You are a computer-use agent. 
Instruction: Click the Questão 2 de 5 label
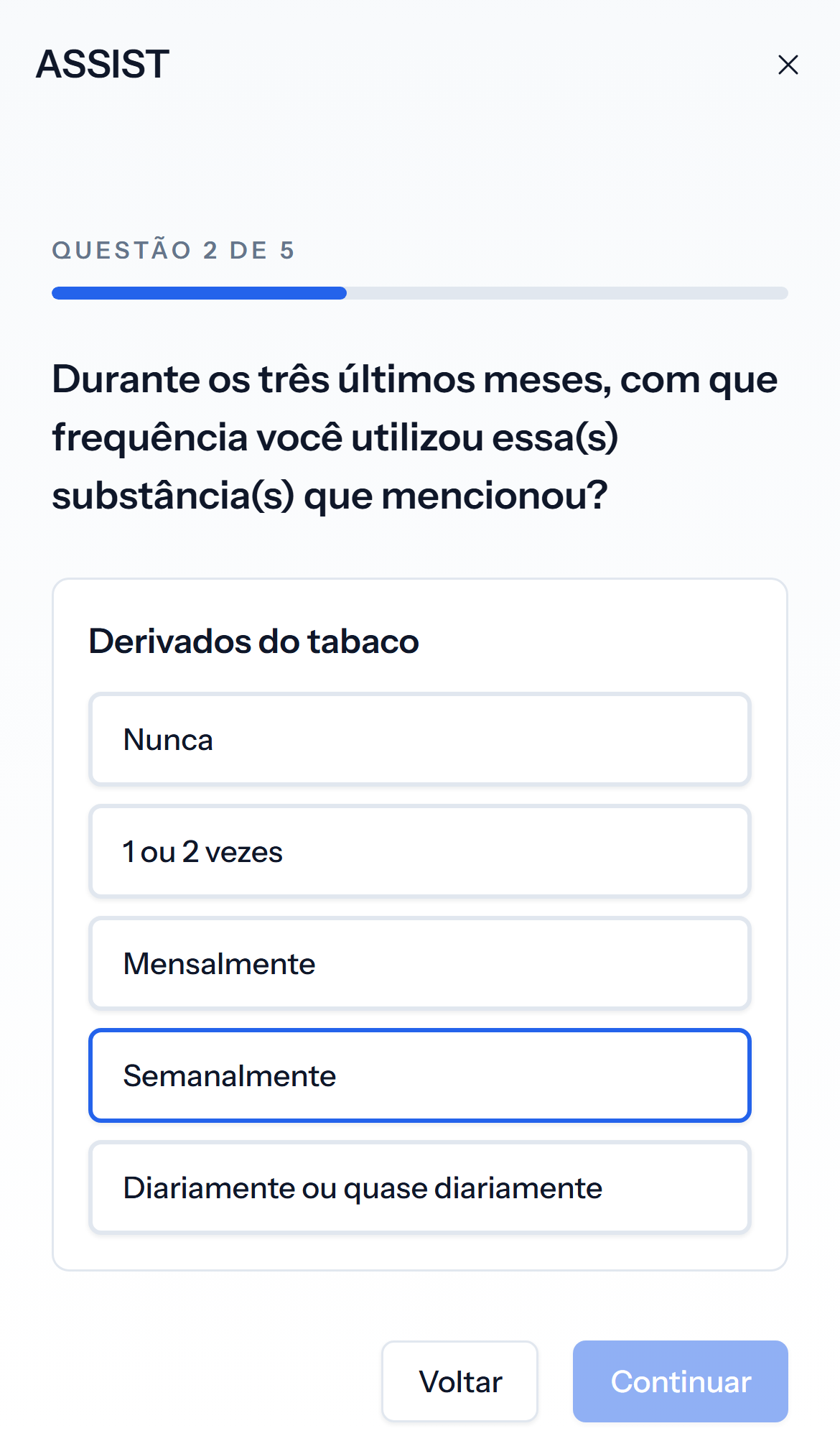[173, 250]
